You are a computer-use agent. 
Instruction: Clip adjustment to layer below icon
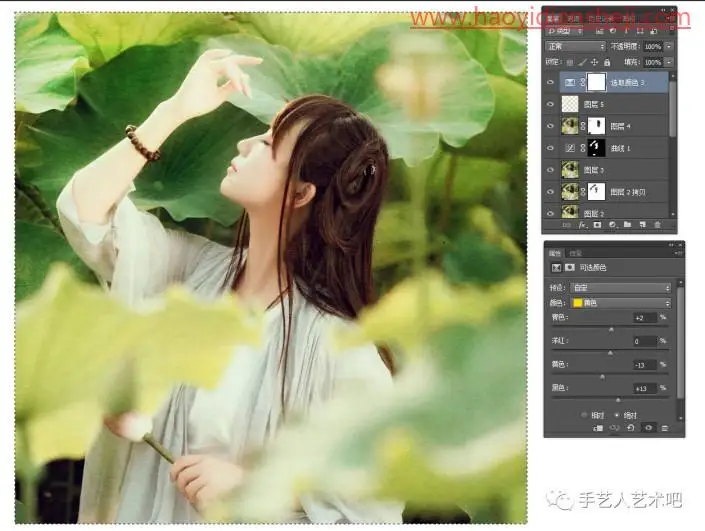(598, 428)
